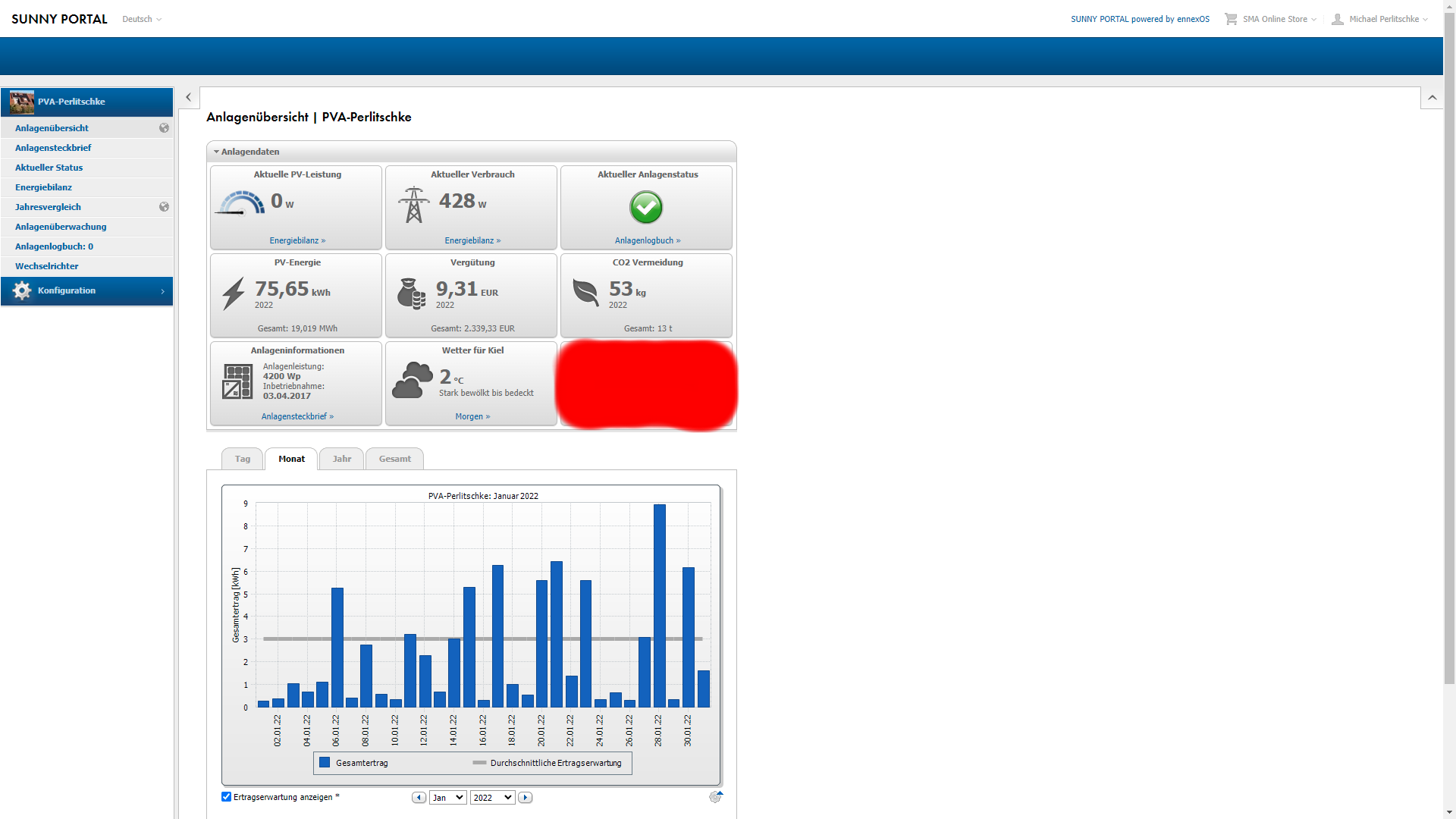The image size is (1456, 819).
Task: Go to previous month using left arrow
Action: tap(419, 798)
